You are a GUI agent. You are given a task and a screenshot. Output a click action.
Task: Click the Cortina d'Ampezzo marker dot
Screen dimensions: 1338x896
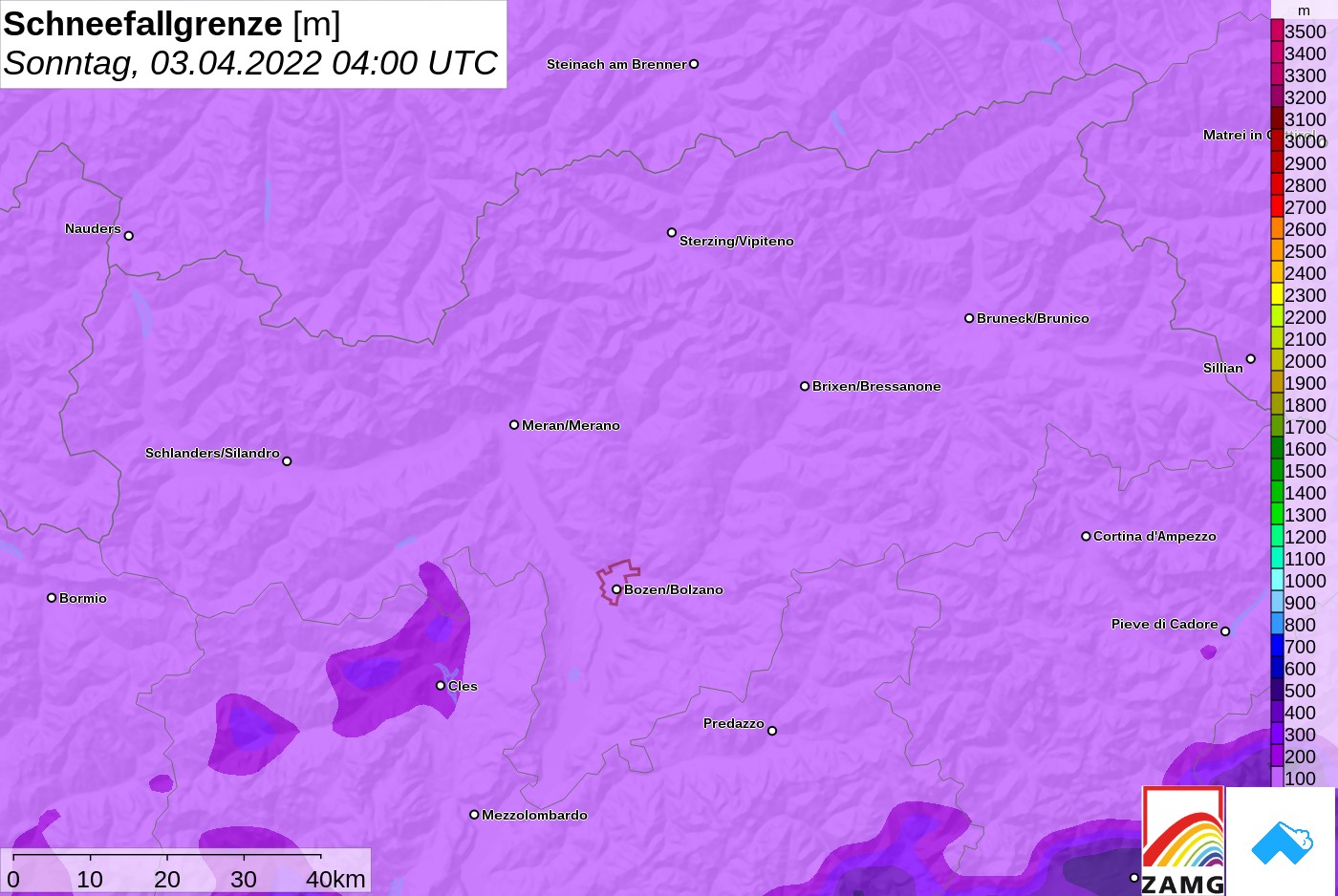click(x=1086, y=536)
